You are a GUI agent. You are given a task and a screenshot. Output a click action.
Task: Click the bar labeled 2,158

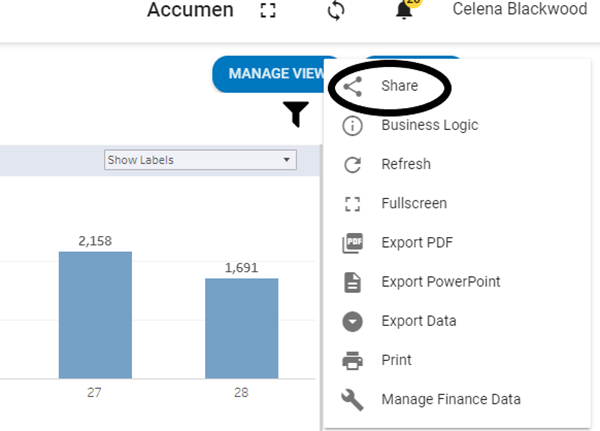[x=95, y=314]
